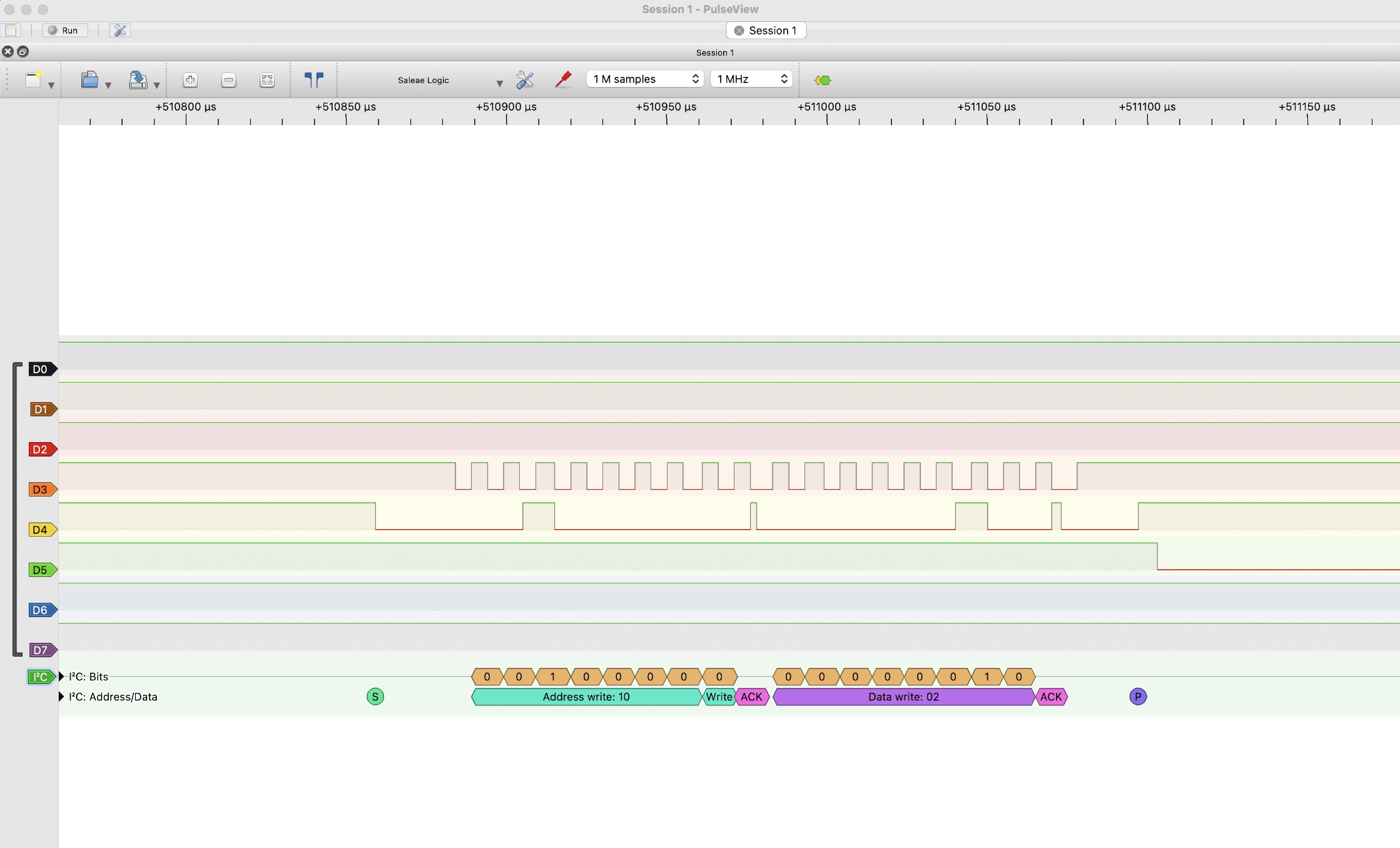Float the Session 1 dock panel
Screen dimensions: 1400x848
[x=23, y=51]
